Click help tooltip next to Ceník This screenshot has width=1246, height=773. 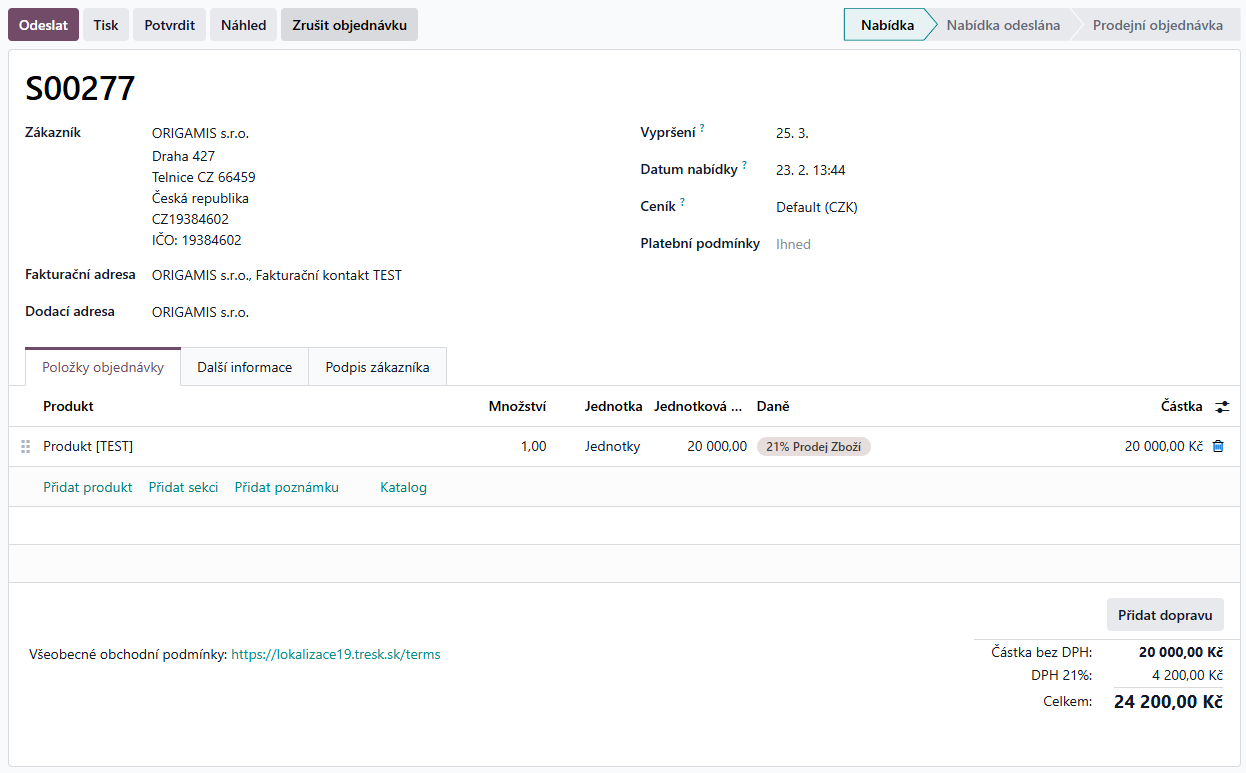point(682,202)
